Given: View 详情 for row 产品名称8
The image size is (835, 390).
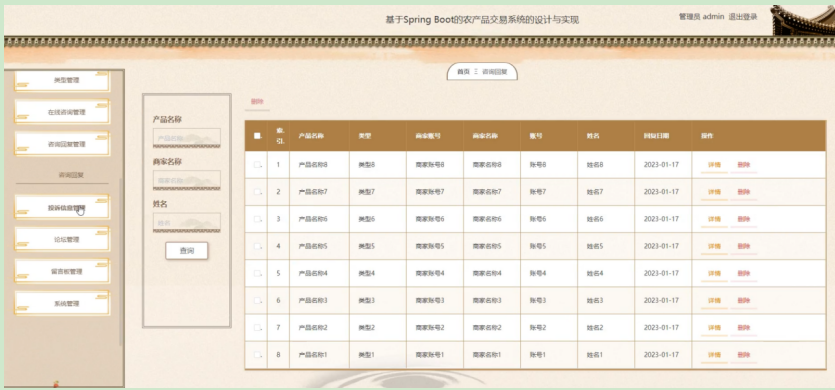Looking at the screenshot, I should pos(714,165).
